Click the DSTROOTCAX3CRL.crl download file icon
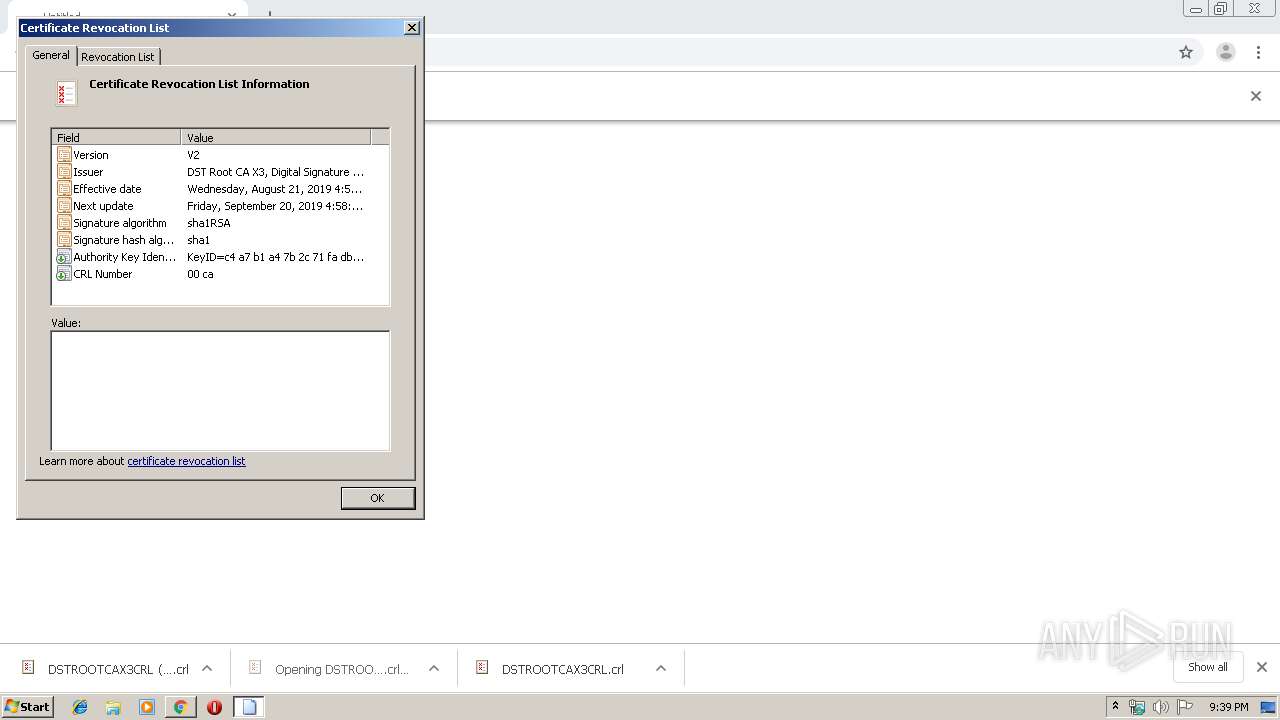Viewport: 1280px width, 720px height. coord(482,668)
